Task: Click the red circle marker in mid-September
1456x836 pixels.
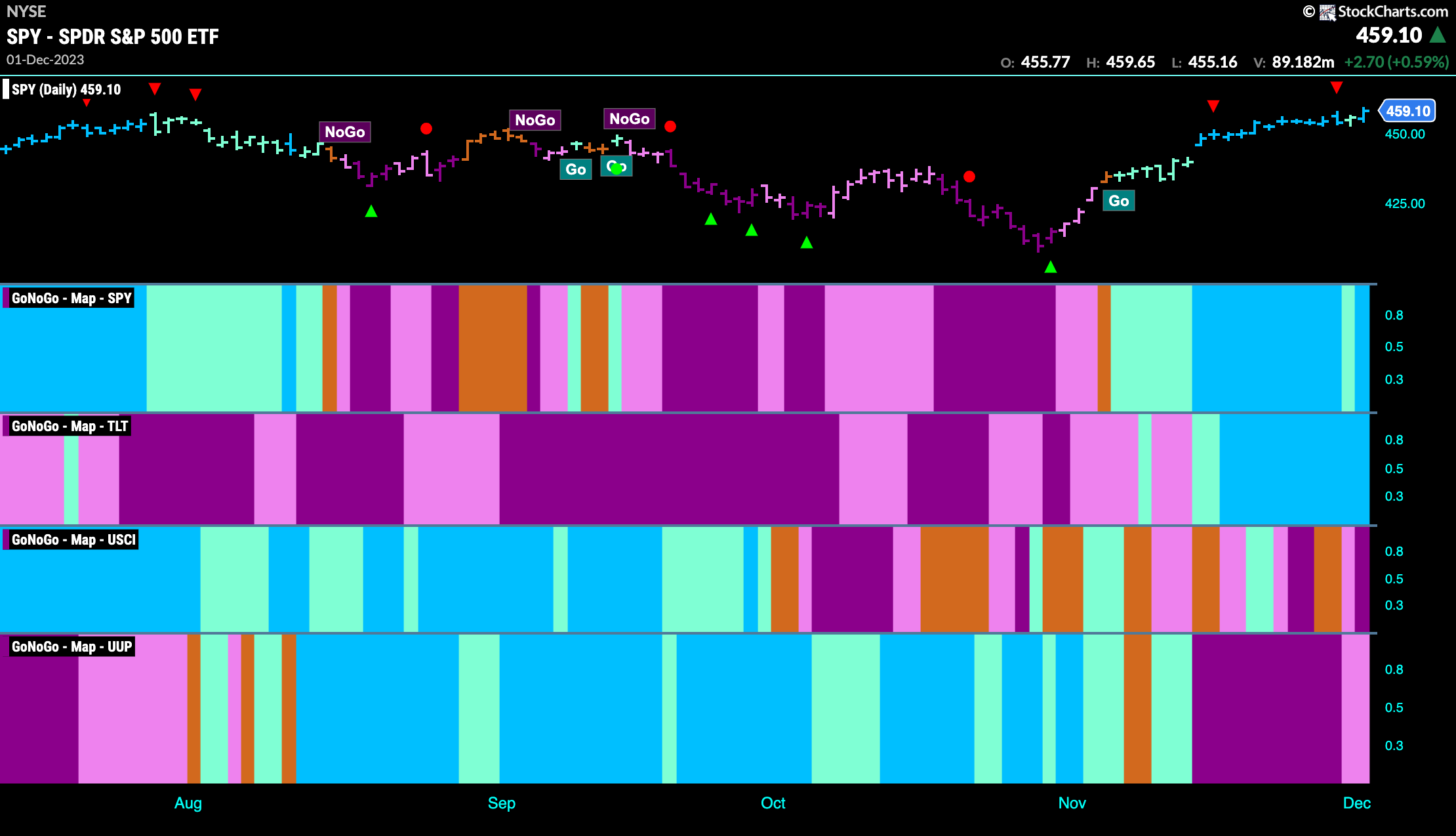Action: 670,126
